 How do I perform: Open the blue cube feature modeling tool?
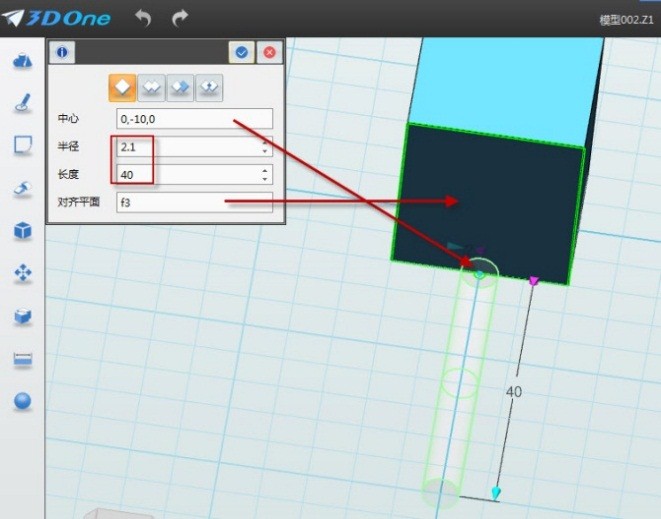coord(22,231)
